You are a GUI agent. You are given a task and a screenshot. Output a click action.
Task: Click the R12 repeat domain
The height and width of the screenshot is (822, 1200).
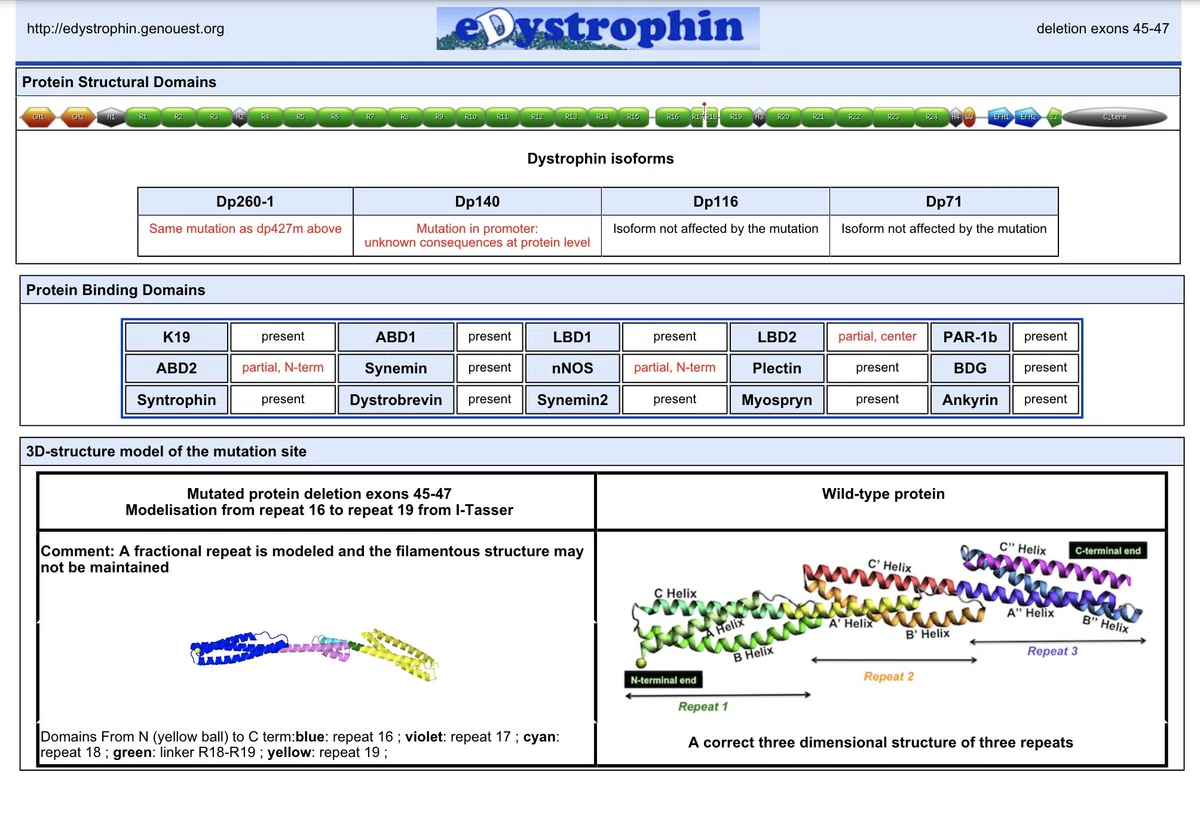click(537, 117)
